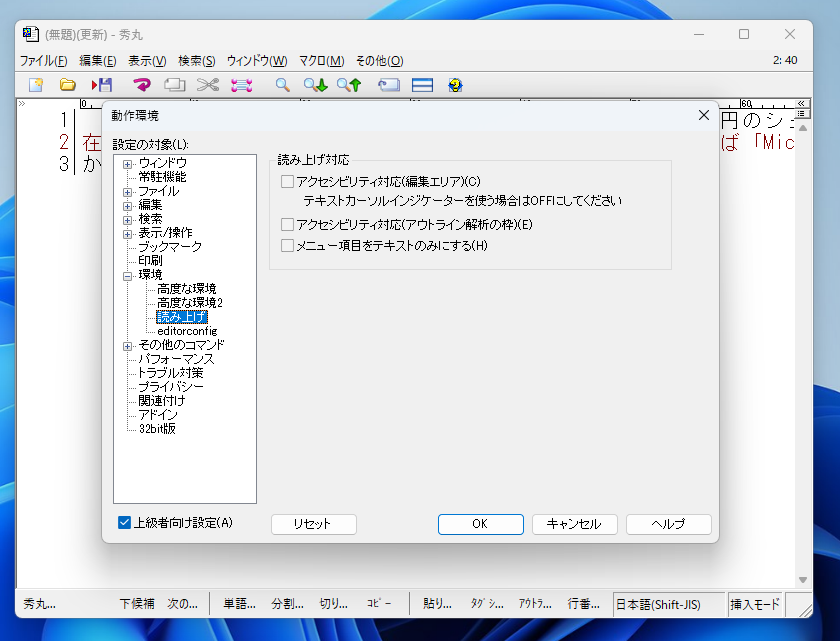Select ブックマーク in the settings tree
The image size is (840, 641).
[x=170, y=247]
